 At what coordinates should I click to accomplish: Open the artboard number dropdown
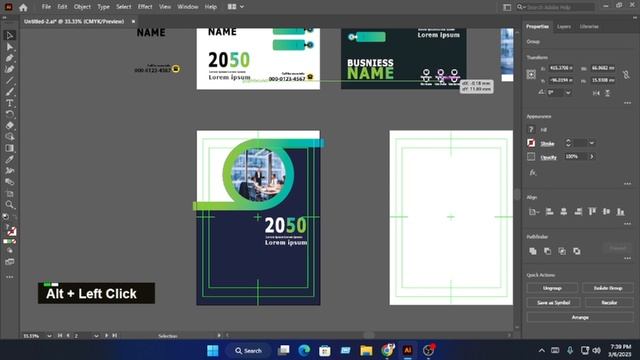[x=96, y=336]
